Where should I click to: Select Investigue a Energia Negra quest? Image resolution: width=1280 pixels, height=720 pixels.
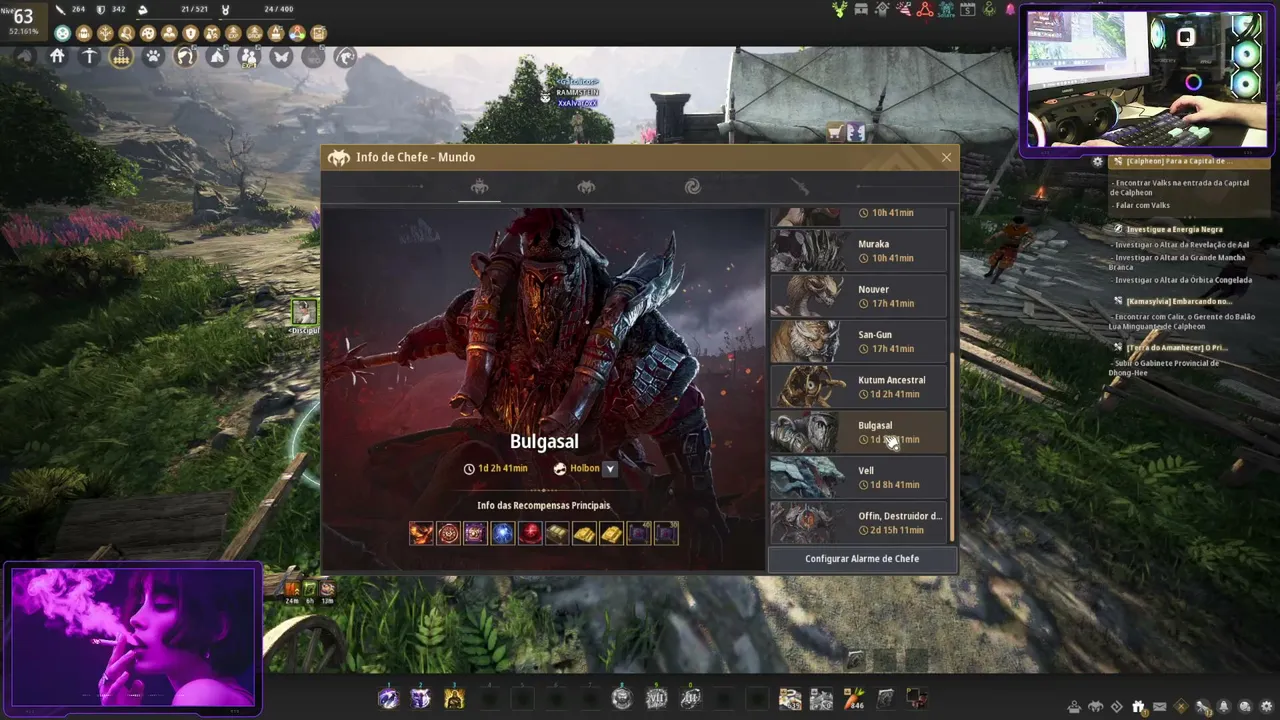pyautogui.click(x=1174, y=229)
